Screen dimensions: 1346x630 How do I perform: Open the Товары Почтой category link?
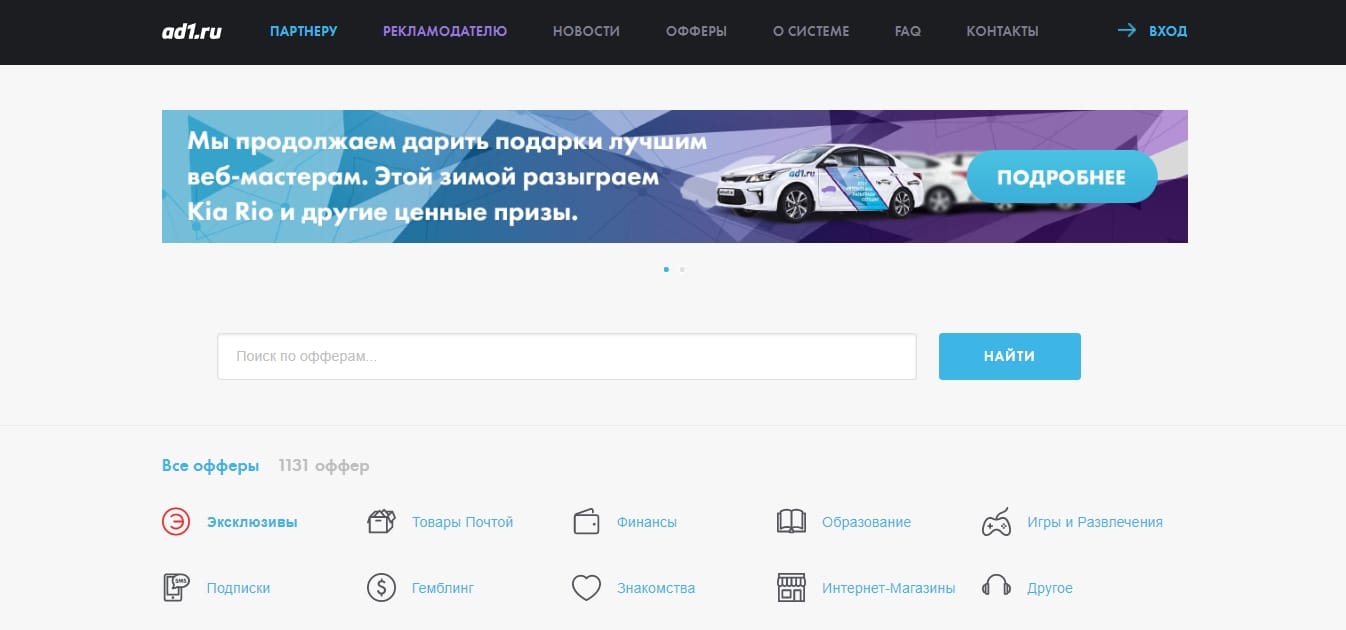462,522
